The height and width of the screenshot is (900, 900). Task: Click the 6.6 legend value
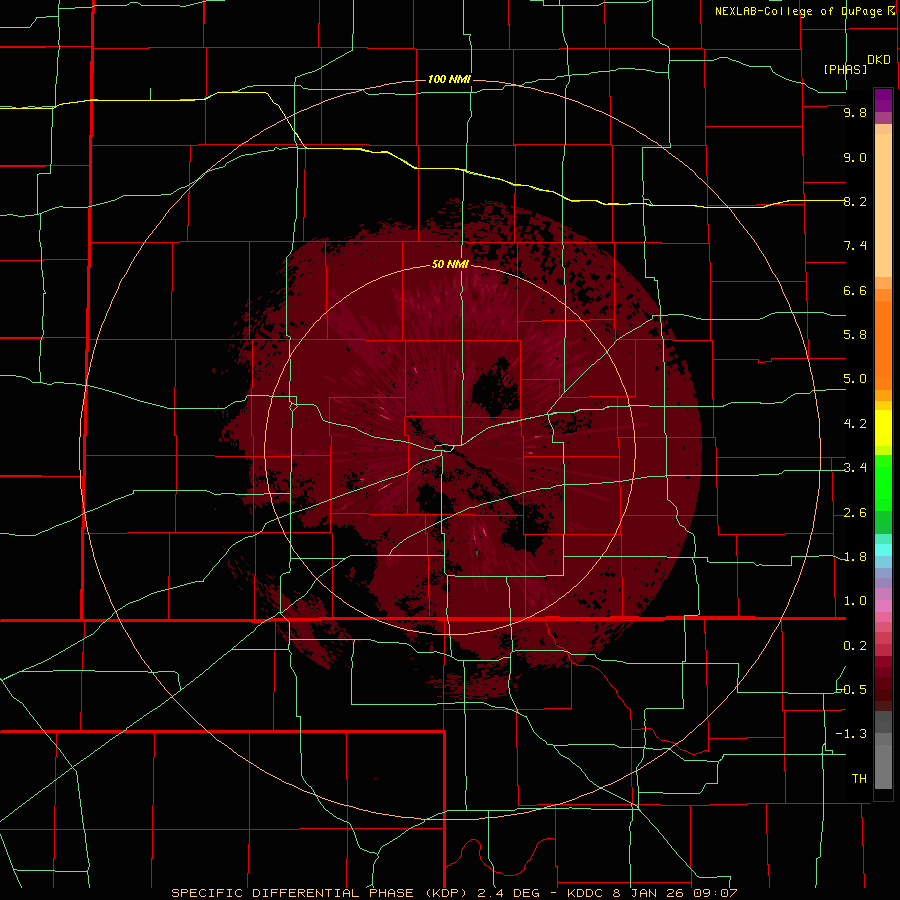[855, 290]
